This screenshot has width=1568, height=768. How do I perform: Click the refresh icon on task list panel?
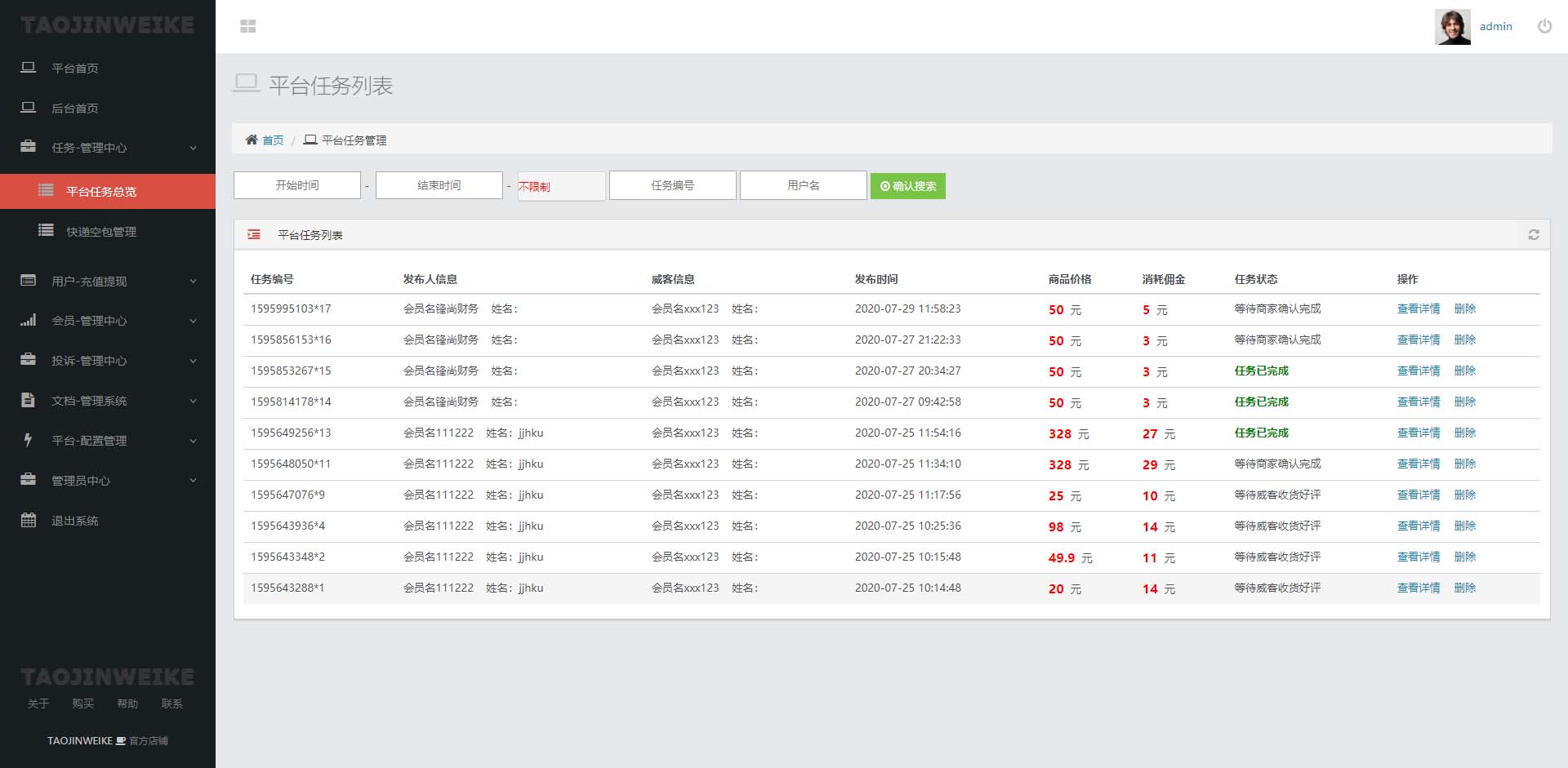point(1534,234)
